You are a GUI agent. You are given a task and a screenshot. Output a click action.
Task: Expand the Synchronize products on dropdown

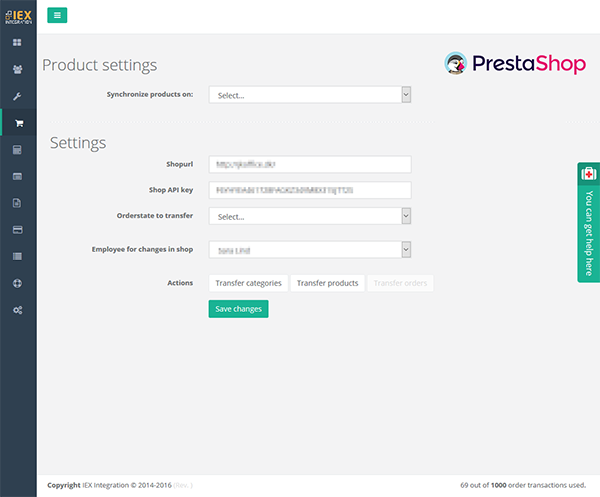pyautogui.click(x=310, y=95)
